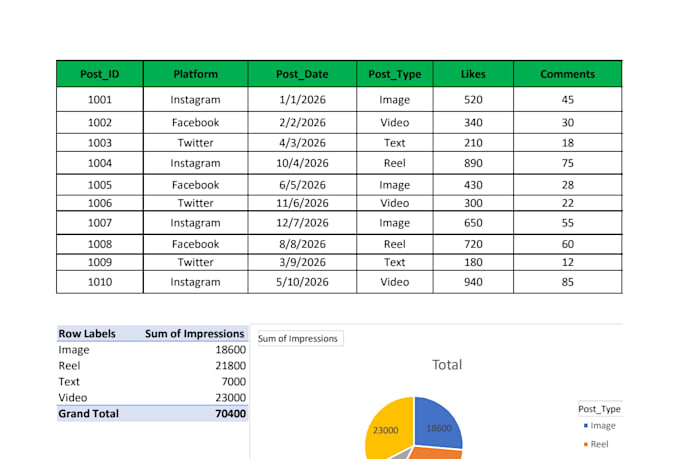680x459 pixels.
Task: Click the Grand Total label
Action: (88, 414)
